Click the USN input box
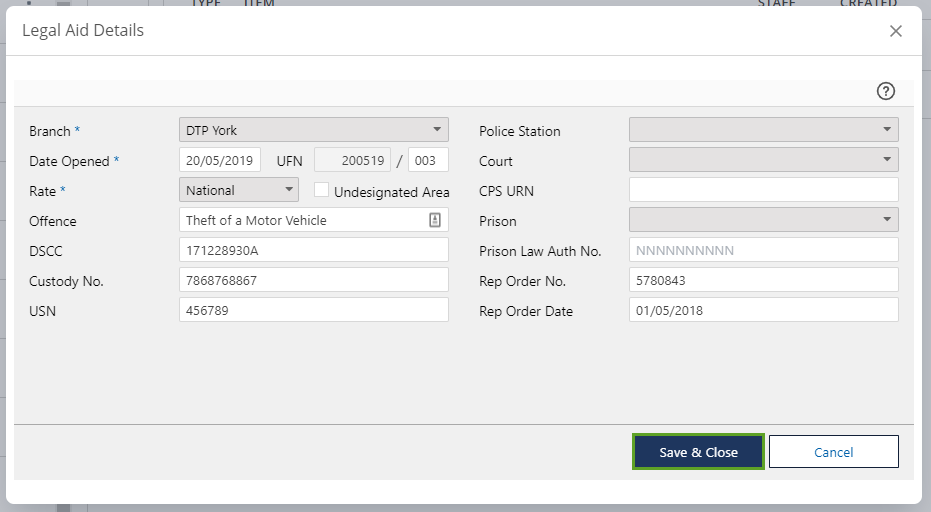The image size is (931, 512). click(x=313, y=310)
